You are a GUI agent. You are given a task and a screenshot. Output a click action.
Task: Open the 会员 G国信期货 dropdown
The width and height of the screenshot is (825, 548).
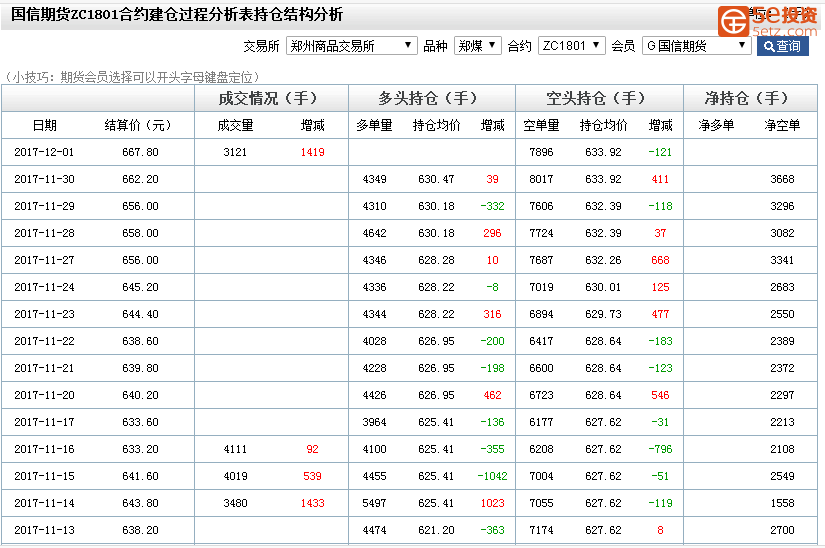coord(697,46)
